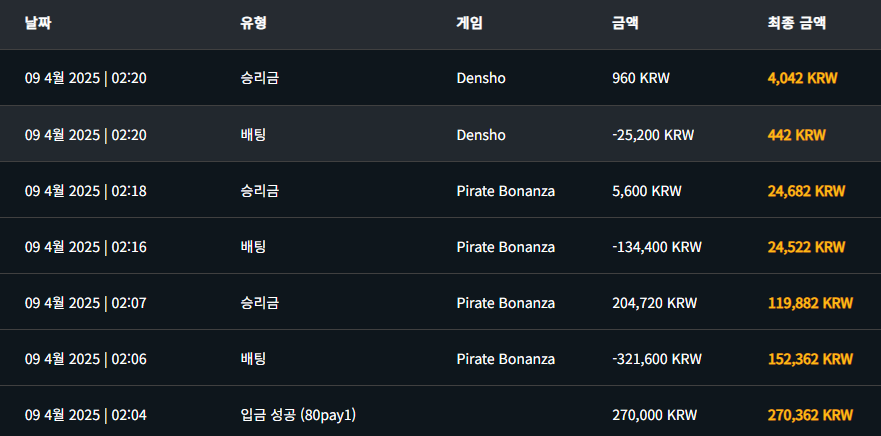Click the 유형 column header
Image resolution: width=881 pixels, height=436 pixels.
(254, 23)
